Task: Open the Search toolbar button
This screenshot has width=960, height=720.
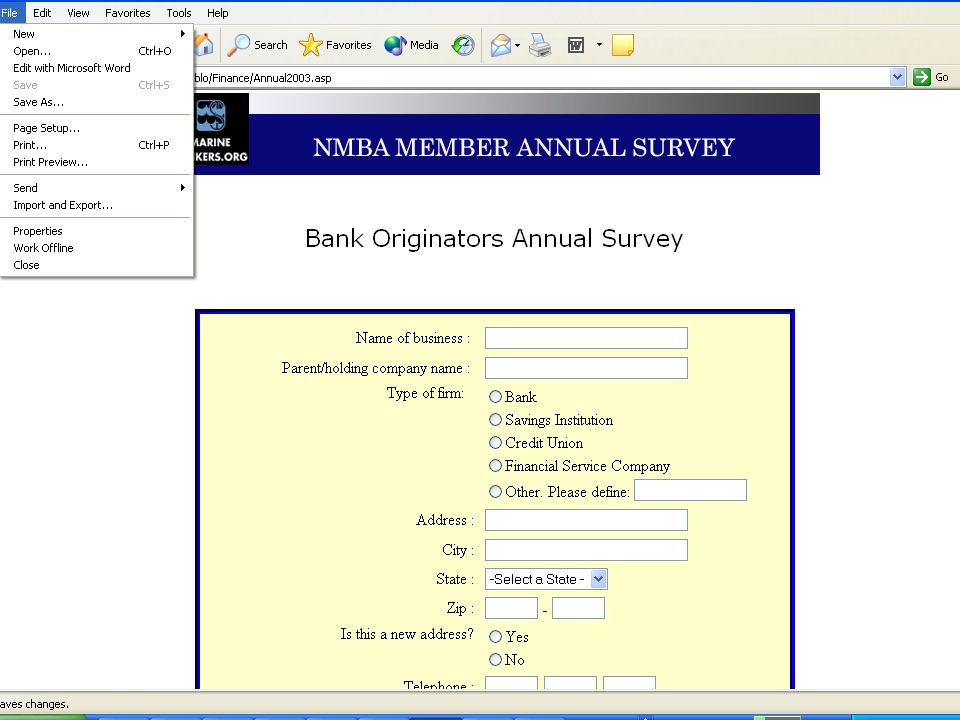Action: pyautogui.click(x=257, y=45)
